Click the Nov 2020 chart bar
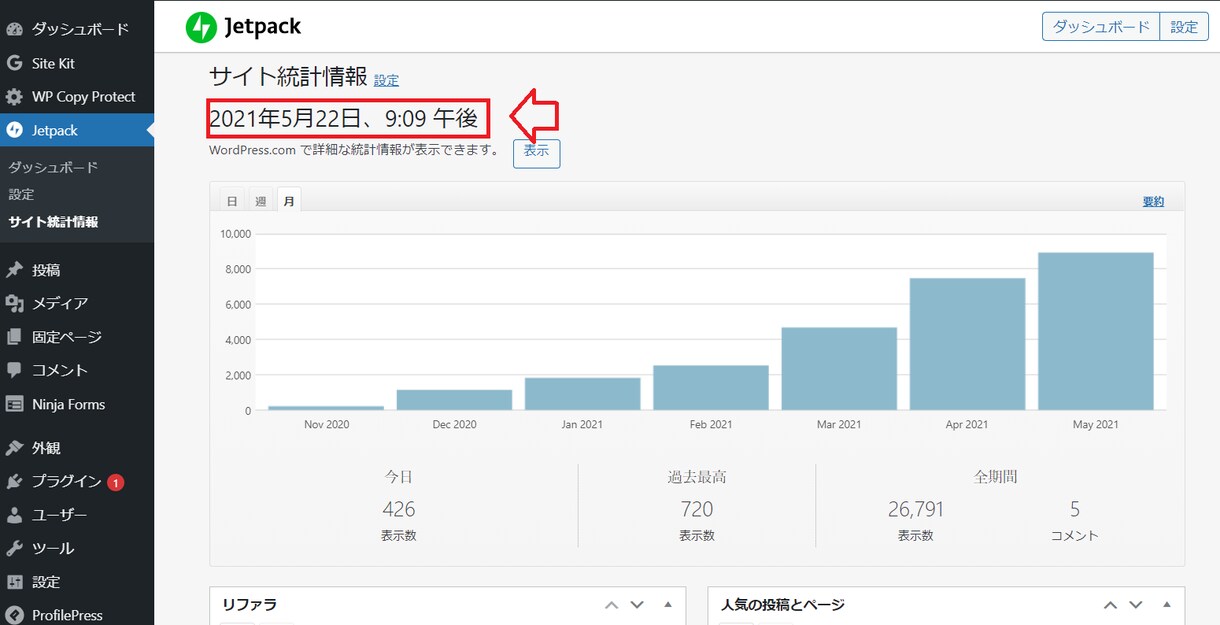Image resolution: width=1220 pixels, height=625 pixels. pos(326,408)
